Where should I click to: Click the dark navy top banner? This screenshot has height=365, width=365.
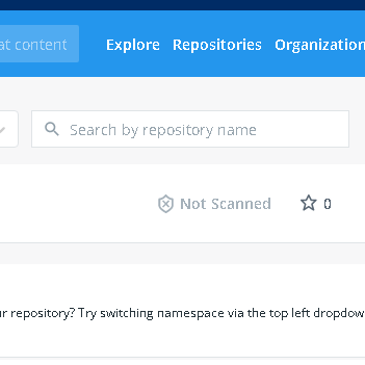[182, 5]
